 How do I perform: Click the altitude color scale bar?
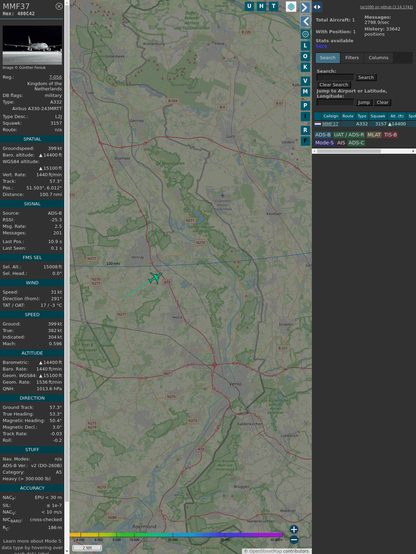click(176, 535)
